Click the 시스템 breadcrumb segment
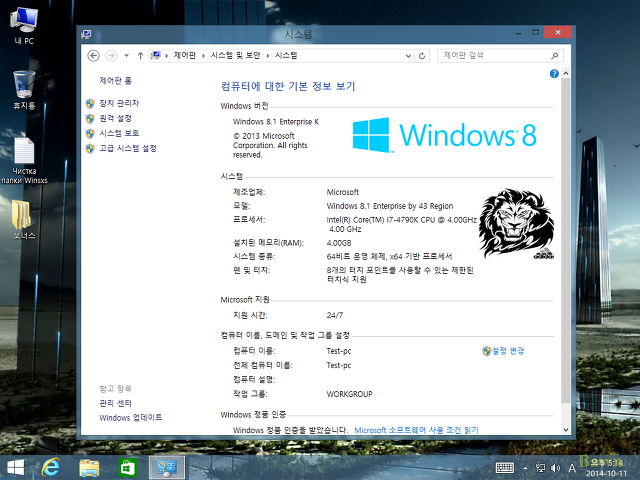The width and height of the screenshot is (640, 480). pos(286,56)
